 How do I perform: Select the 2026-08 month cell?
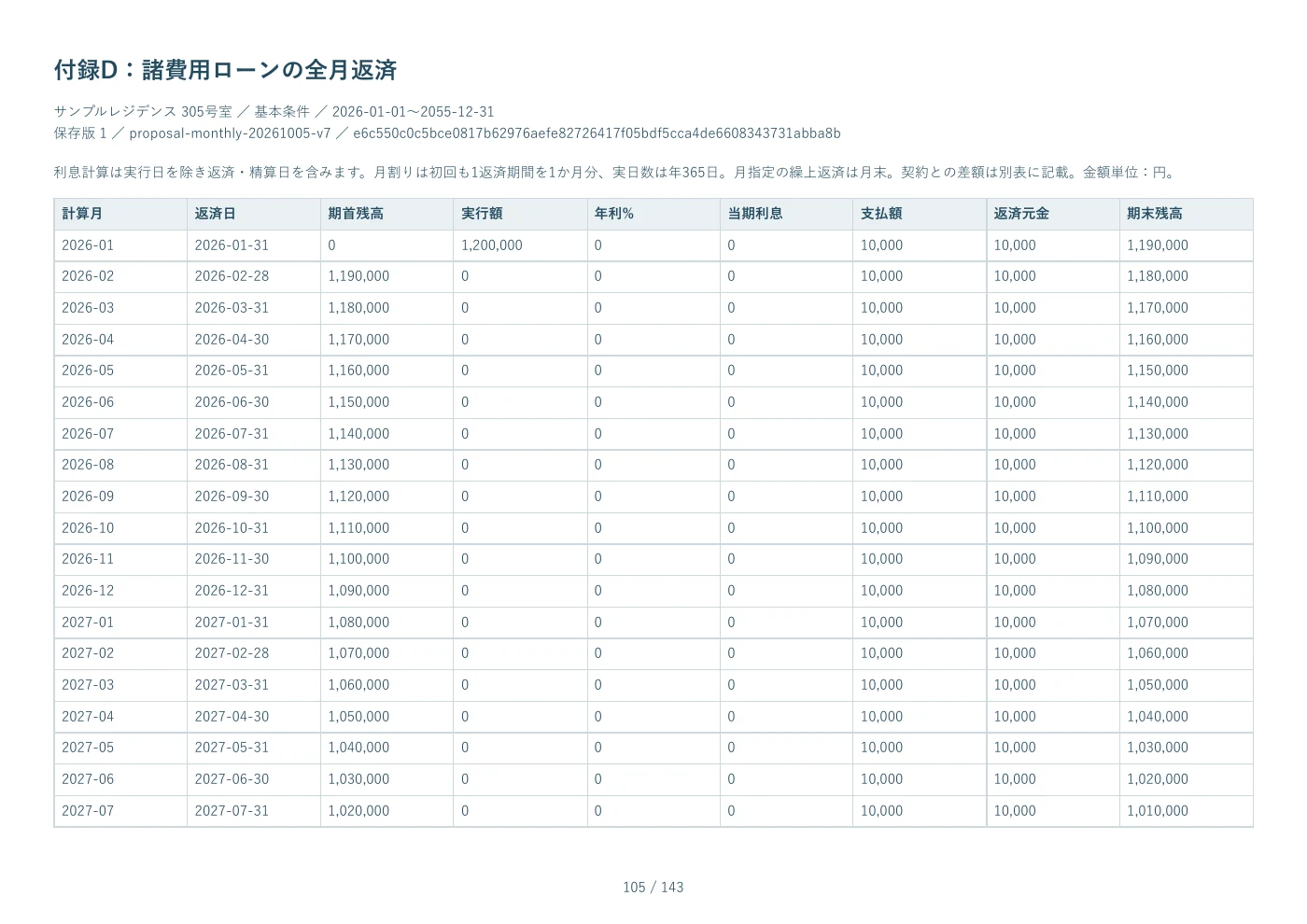click(x=120, y=465)
